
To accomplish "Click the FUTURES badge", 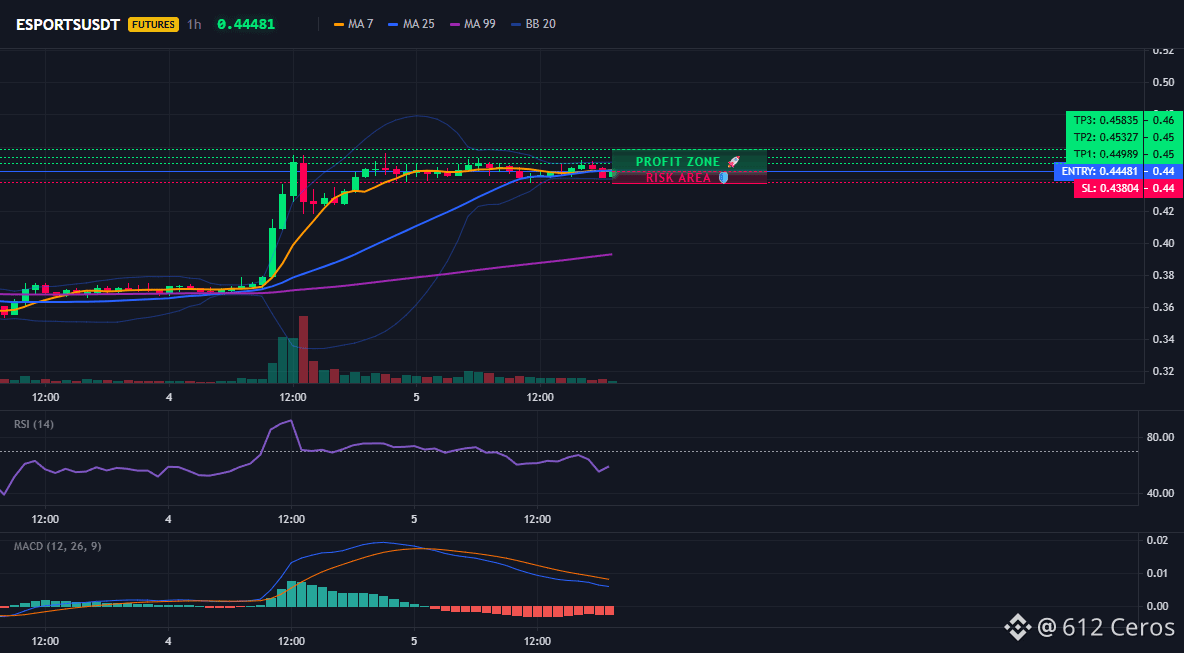I will (x=153, y=24).
